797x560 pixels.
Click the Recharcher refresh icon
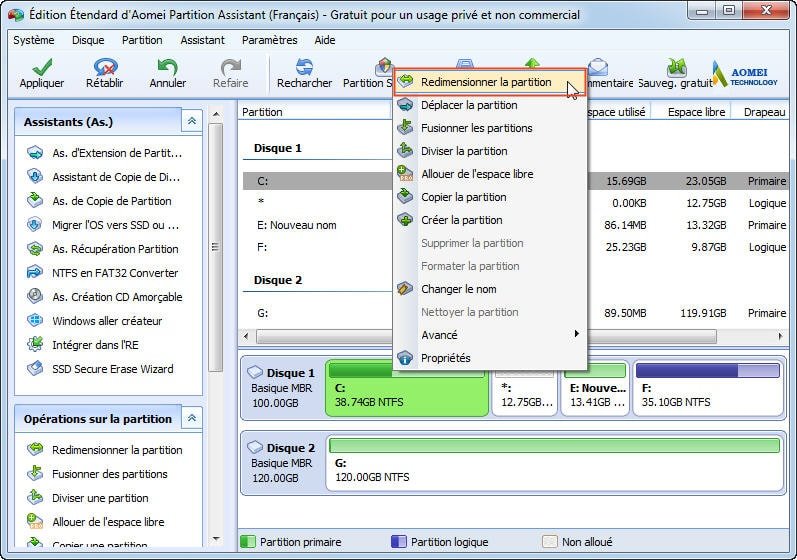(x=304, y=67)
